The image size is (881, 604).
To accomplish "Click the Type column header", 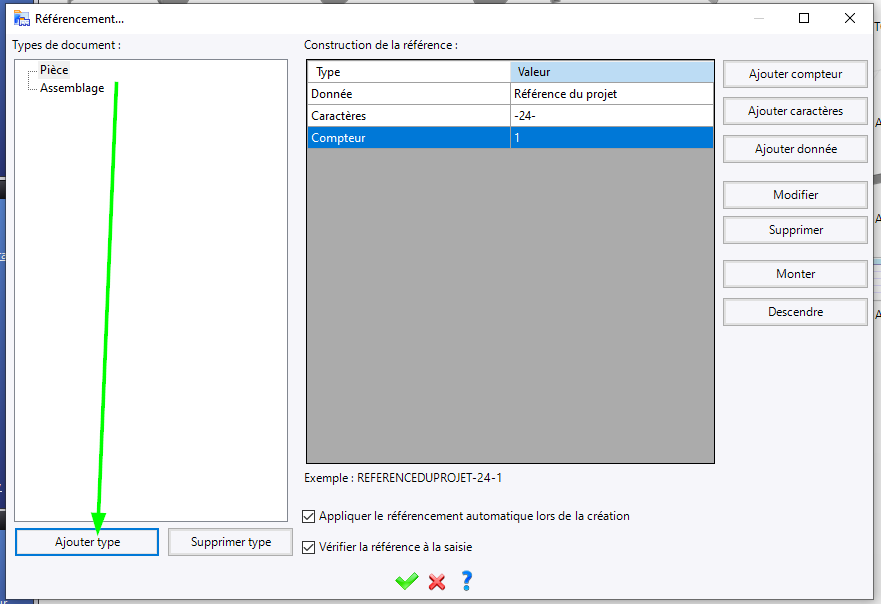I will pyautogui.click(x=409, y=72).
